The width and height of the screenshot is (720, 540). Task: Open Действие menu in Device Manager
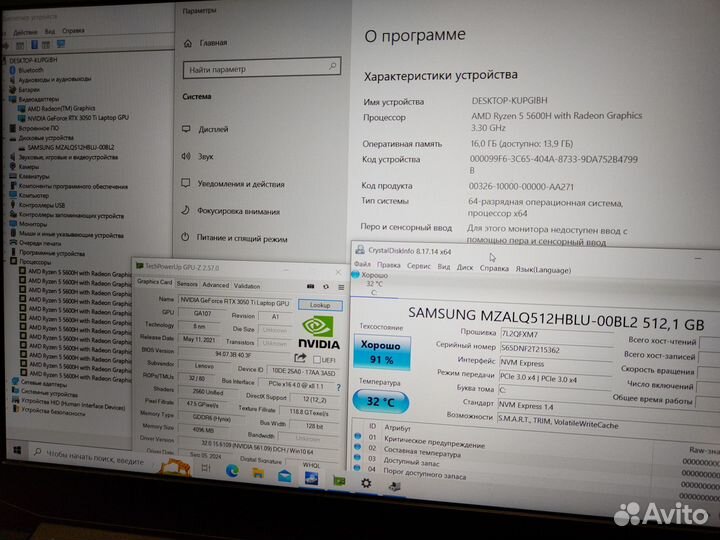tap(25, 32)
